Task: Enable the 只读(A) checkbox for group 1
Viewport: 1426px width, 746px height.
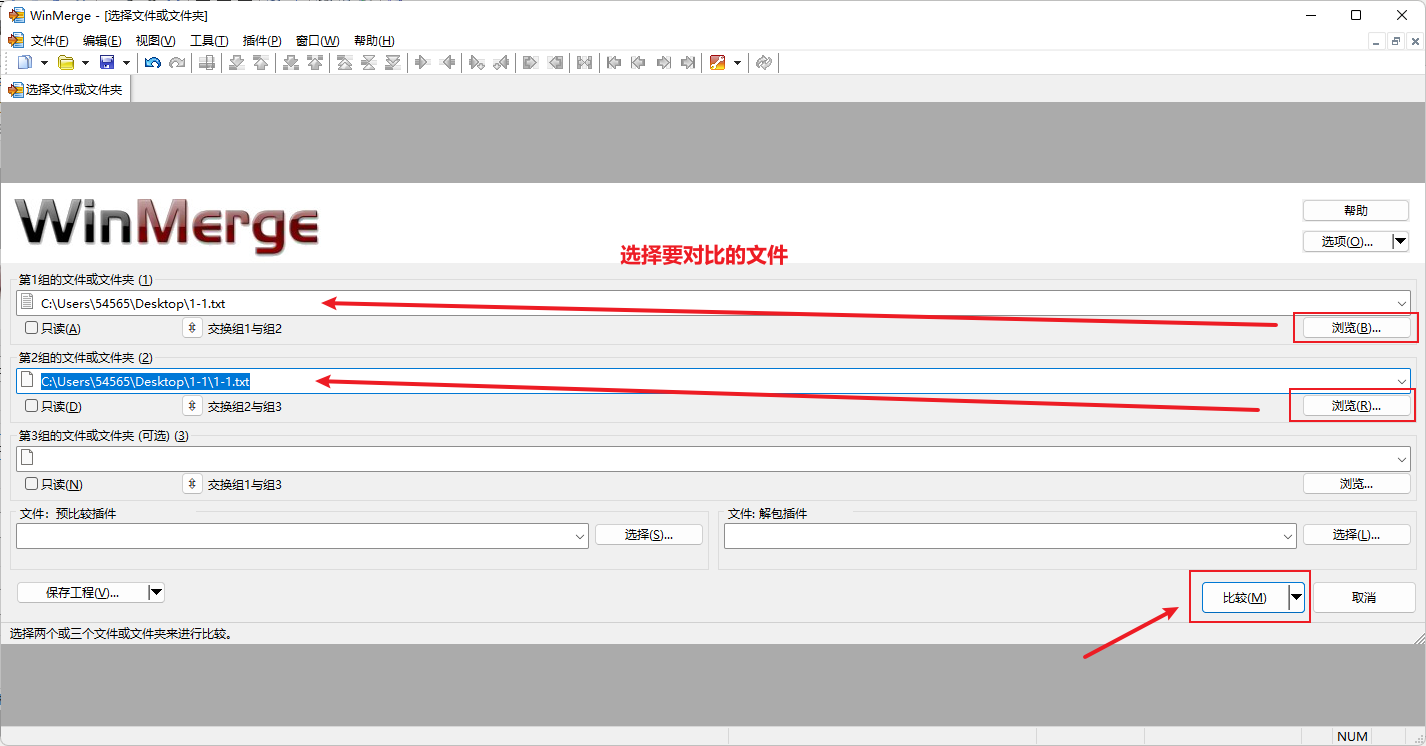Action: (32, 328)
